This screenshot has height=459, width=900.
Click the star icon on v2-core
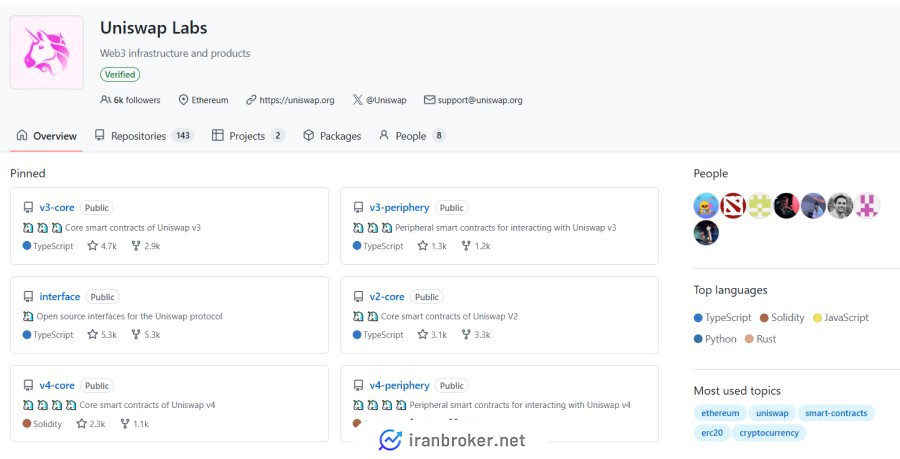pos(423,334)
